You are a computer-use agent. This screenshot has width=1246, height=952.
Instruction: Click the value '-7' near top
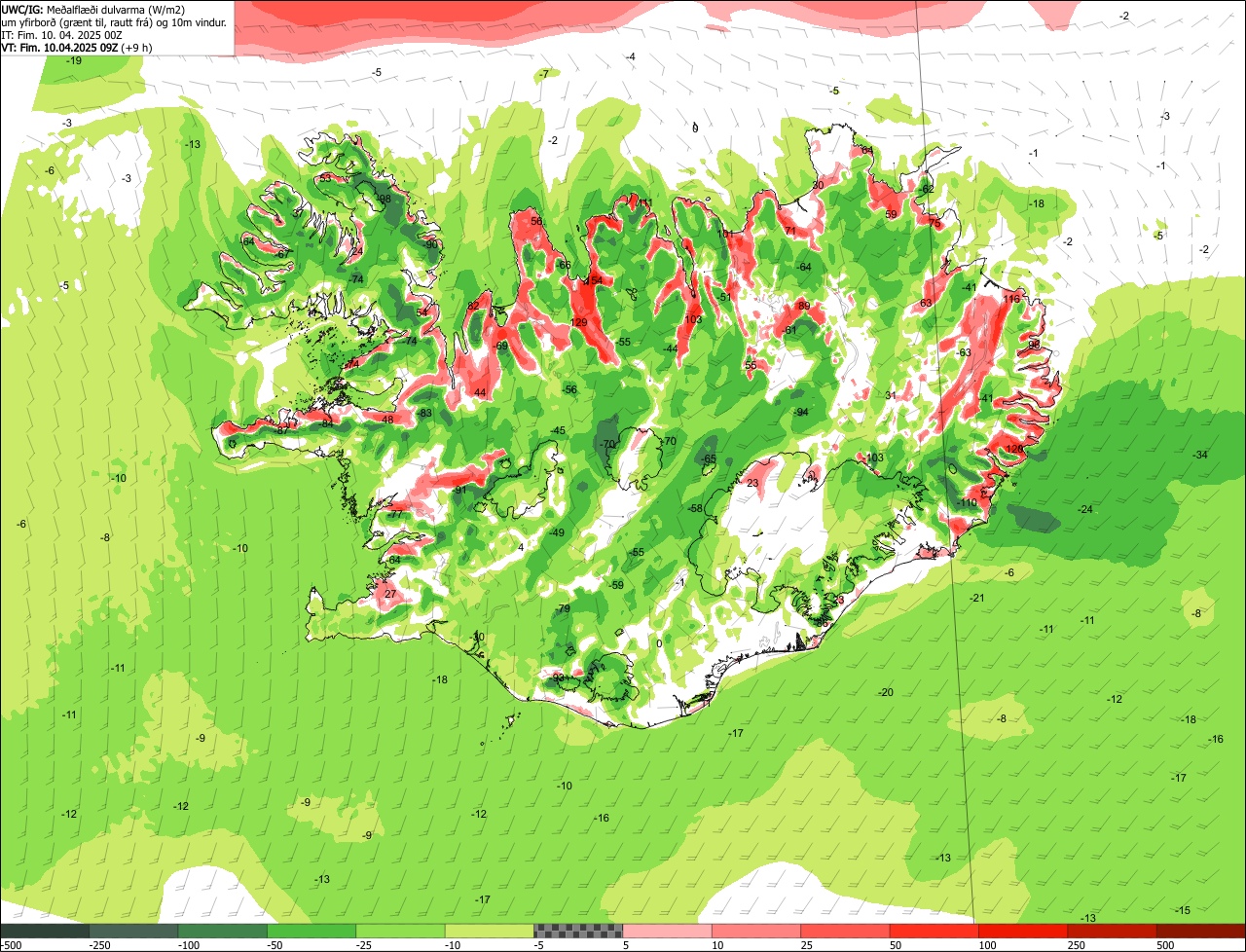click(x=544, y=74)
